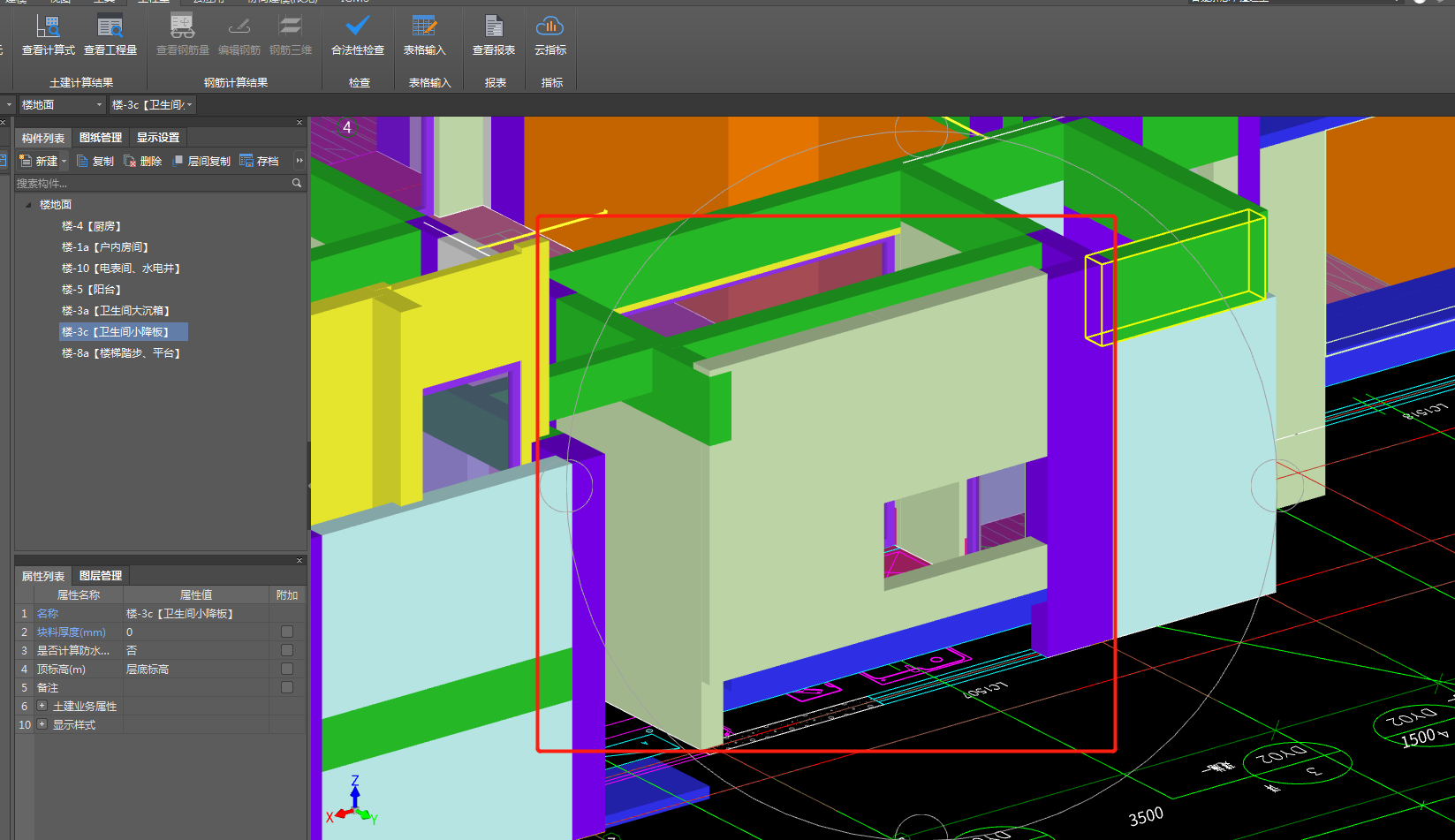The image size is (1455, 840).
Task: Switch to the 图层管理 tab
Action: click(101, 576)
